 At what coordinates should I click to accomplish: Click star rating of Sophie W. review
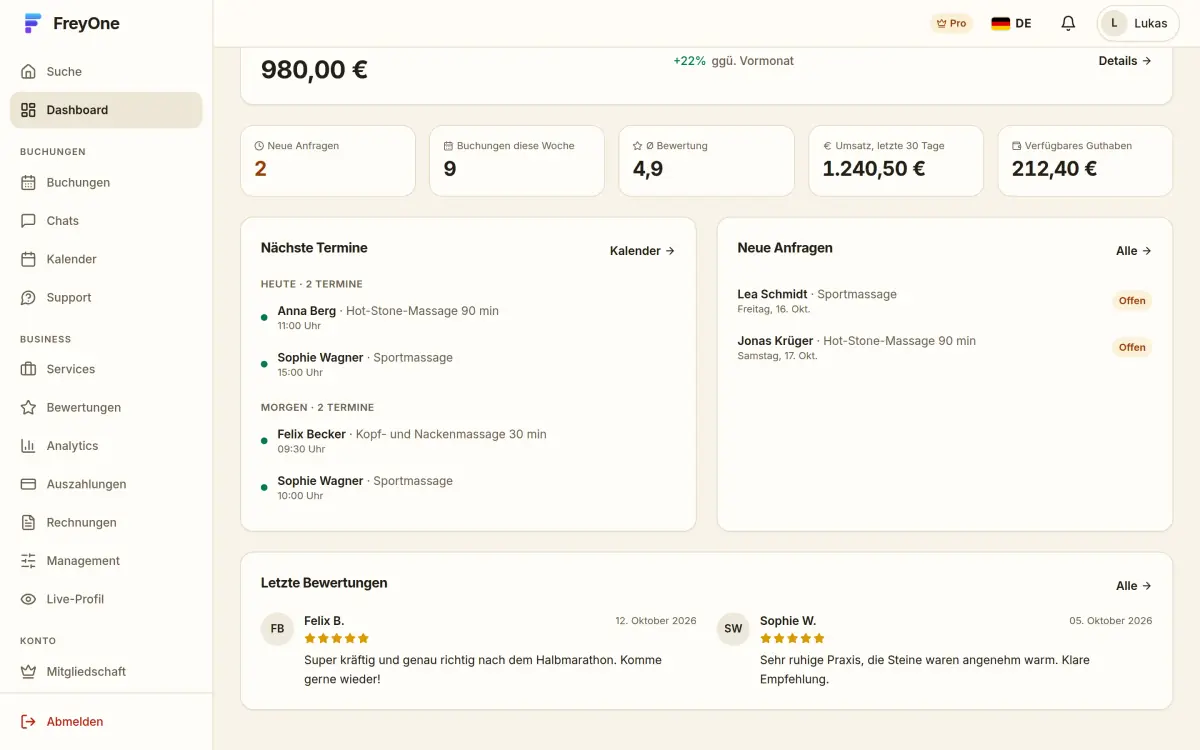pyautogui.click(x=792, y=639)
